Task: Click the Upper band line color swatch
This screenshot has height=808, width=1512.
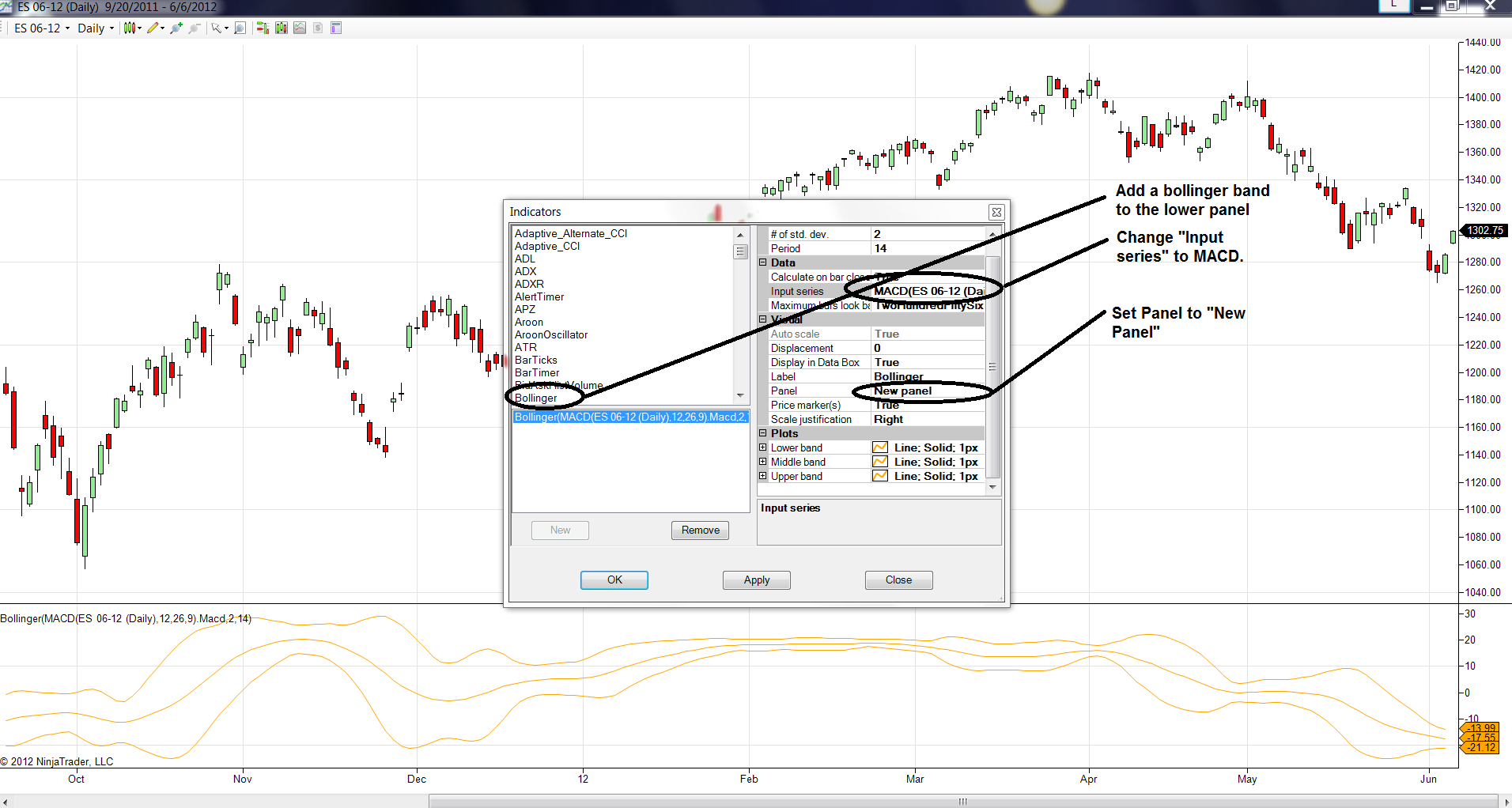Action: 880,476
